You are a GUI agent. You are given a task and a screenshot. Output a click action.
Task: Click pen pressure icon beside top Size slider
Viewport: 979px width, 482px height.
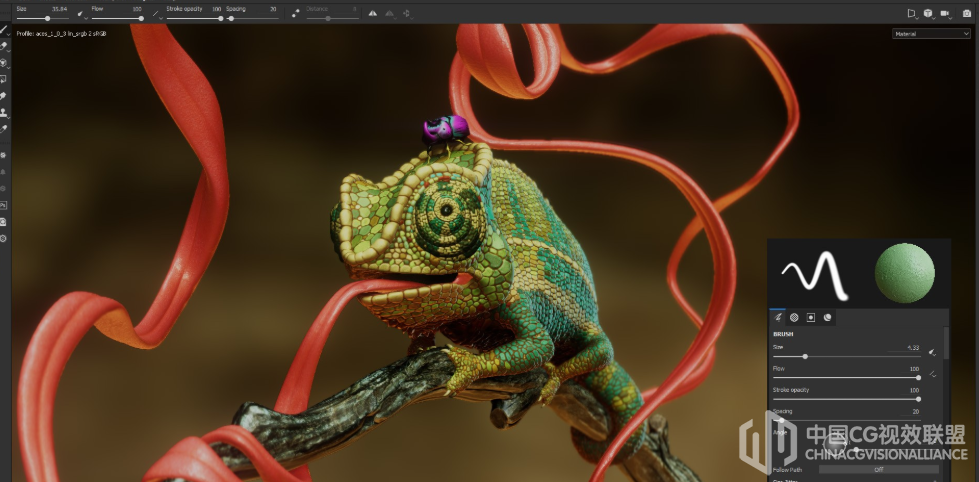click(x=81, y=13)
